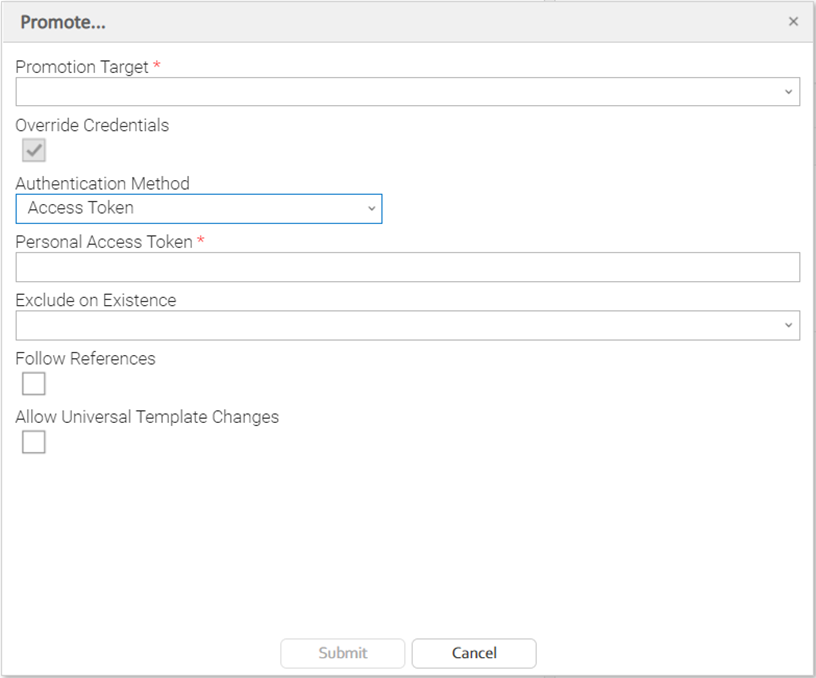Close the Promote dialog with the X
Screen dimensions: 816x678
(x=793, y=22)
